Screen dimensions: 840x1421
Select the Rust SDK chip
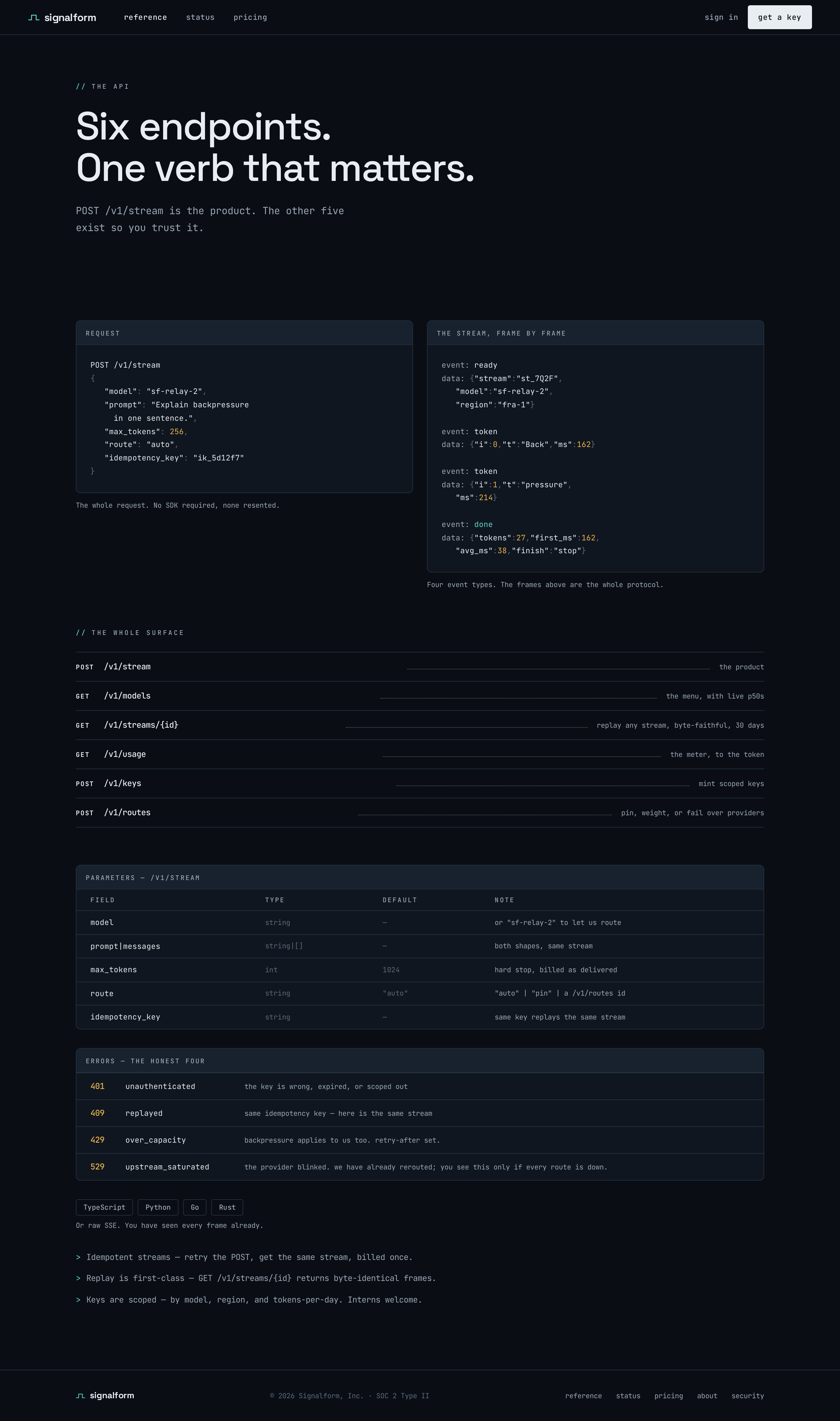227,1208
